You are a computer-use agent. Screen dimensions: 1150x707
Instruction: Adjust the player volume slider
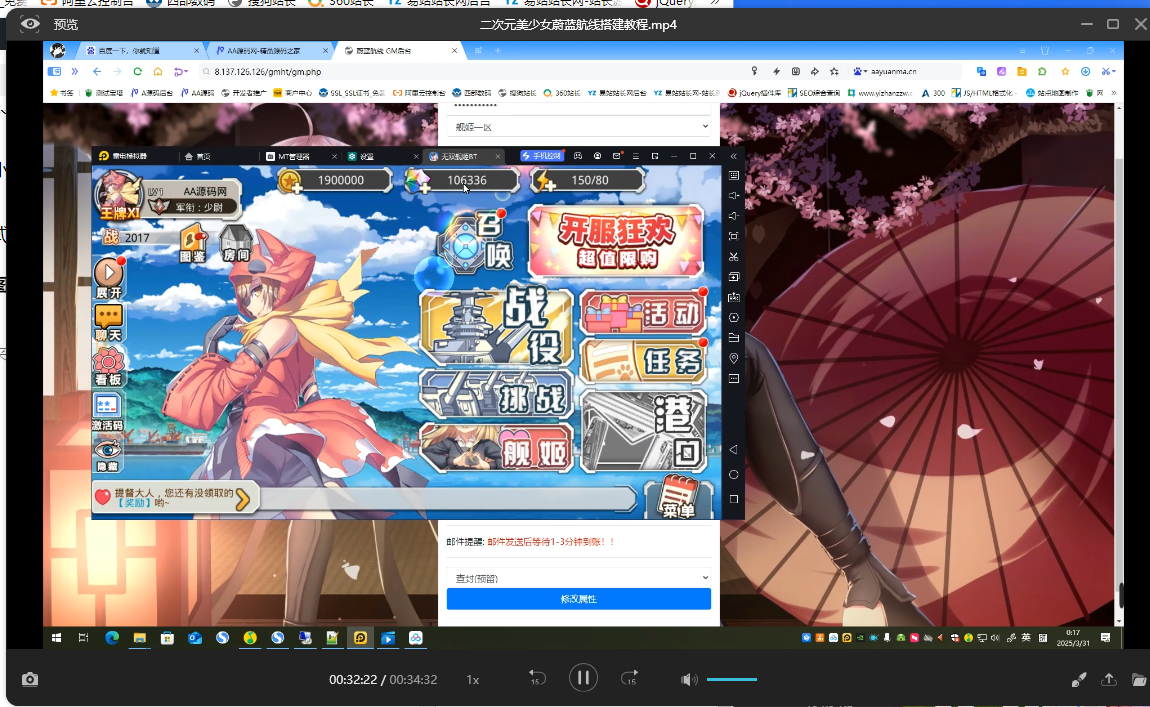(732, 680)
